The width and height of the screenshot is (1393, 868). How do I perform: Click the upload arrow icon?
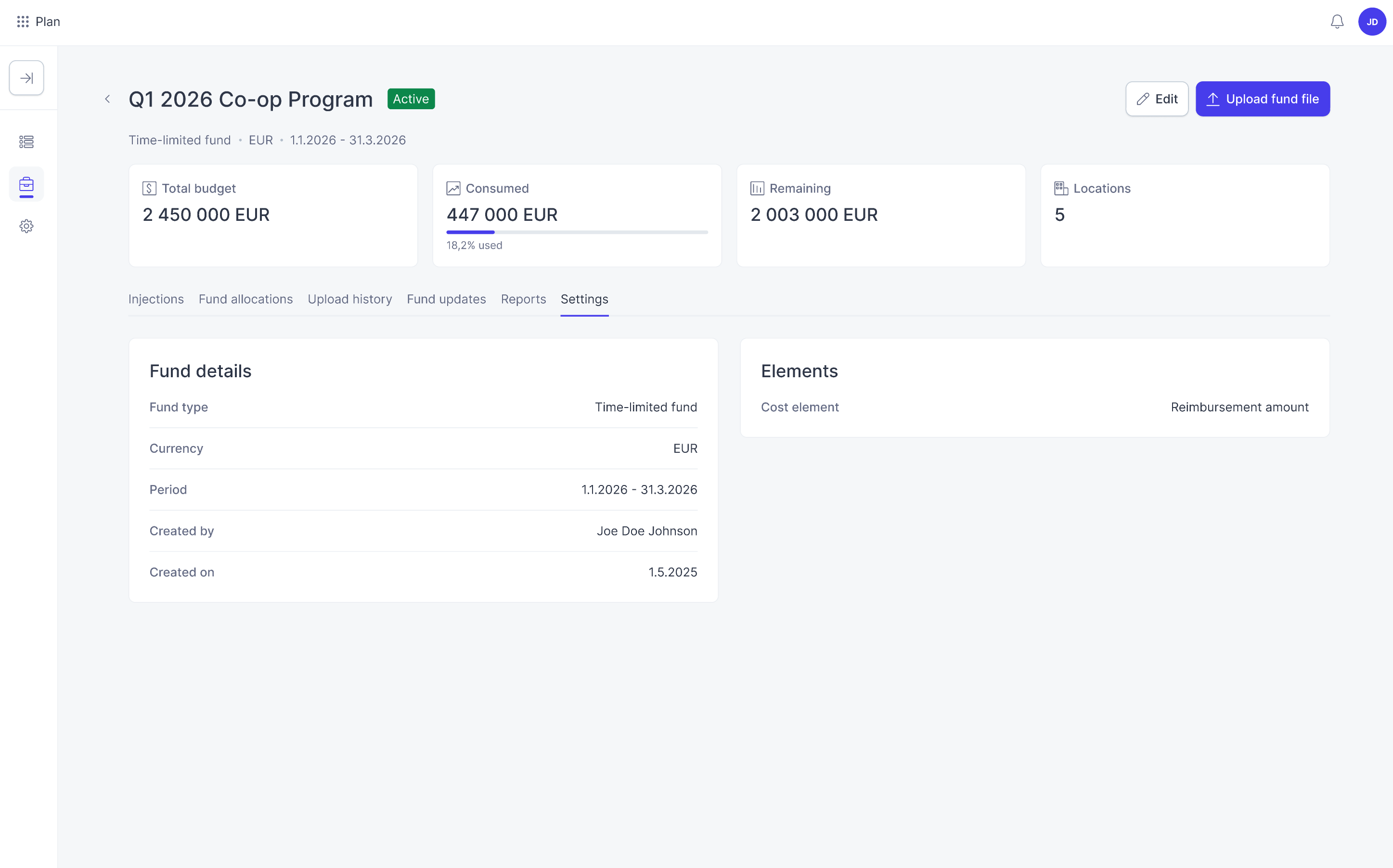click(x=1212, y=99)
